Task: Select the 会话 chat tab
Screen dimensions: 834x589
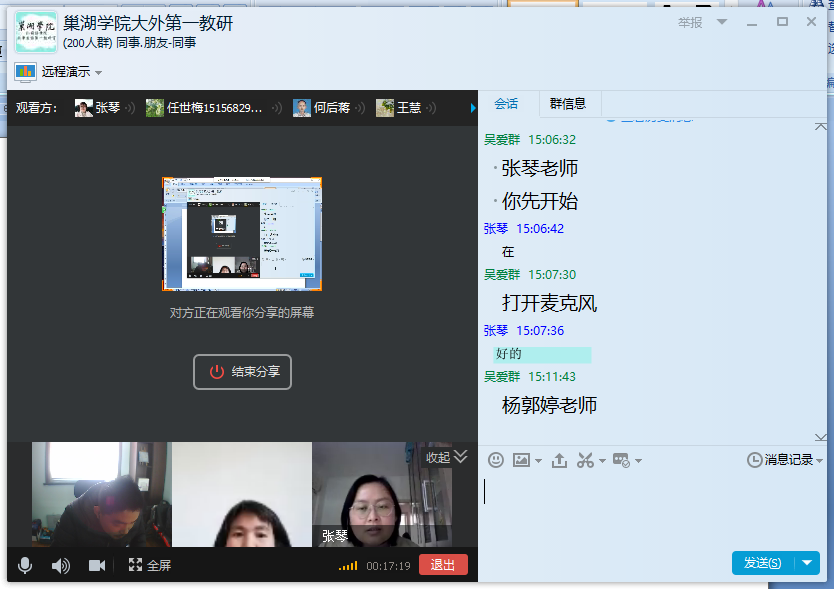Action: [506, 103]
